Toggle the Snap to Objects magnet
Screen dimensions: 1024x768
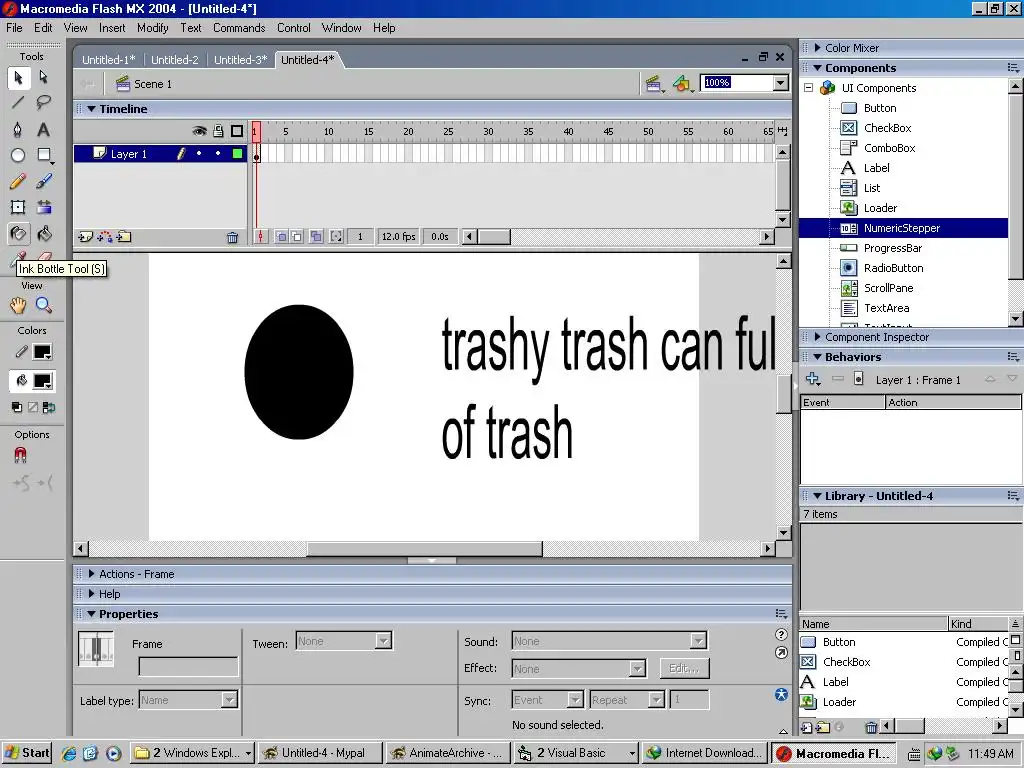(x=20, y=455)
